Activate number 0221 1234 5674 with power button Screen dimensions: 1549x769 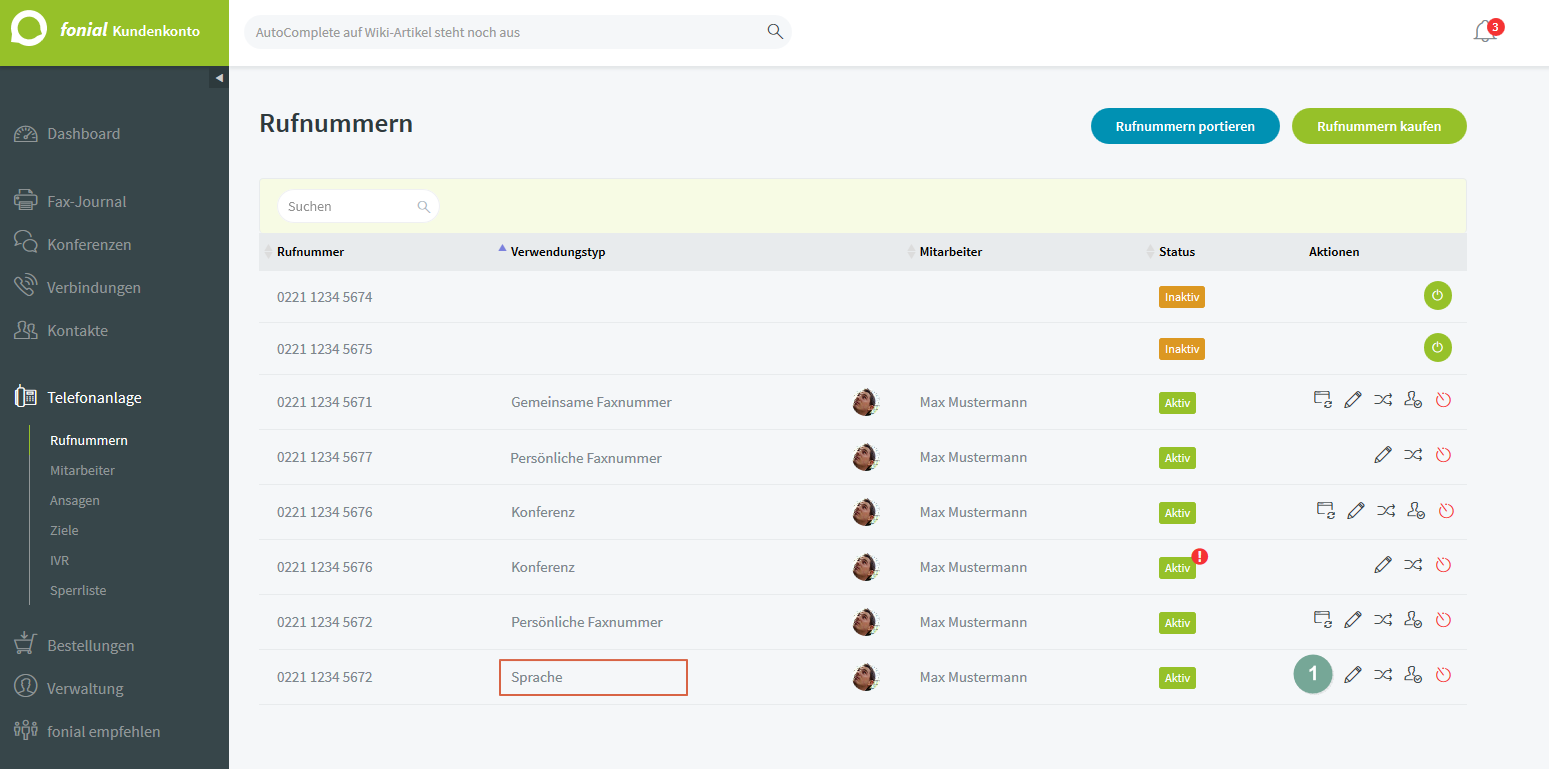coord(1437,296)
